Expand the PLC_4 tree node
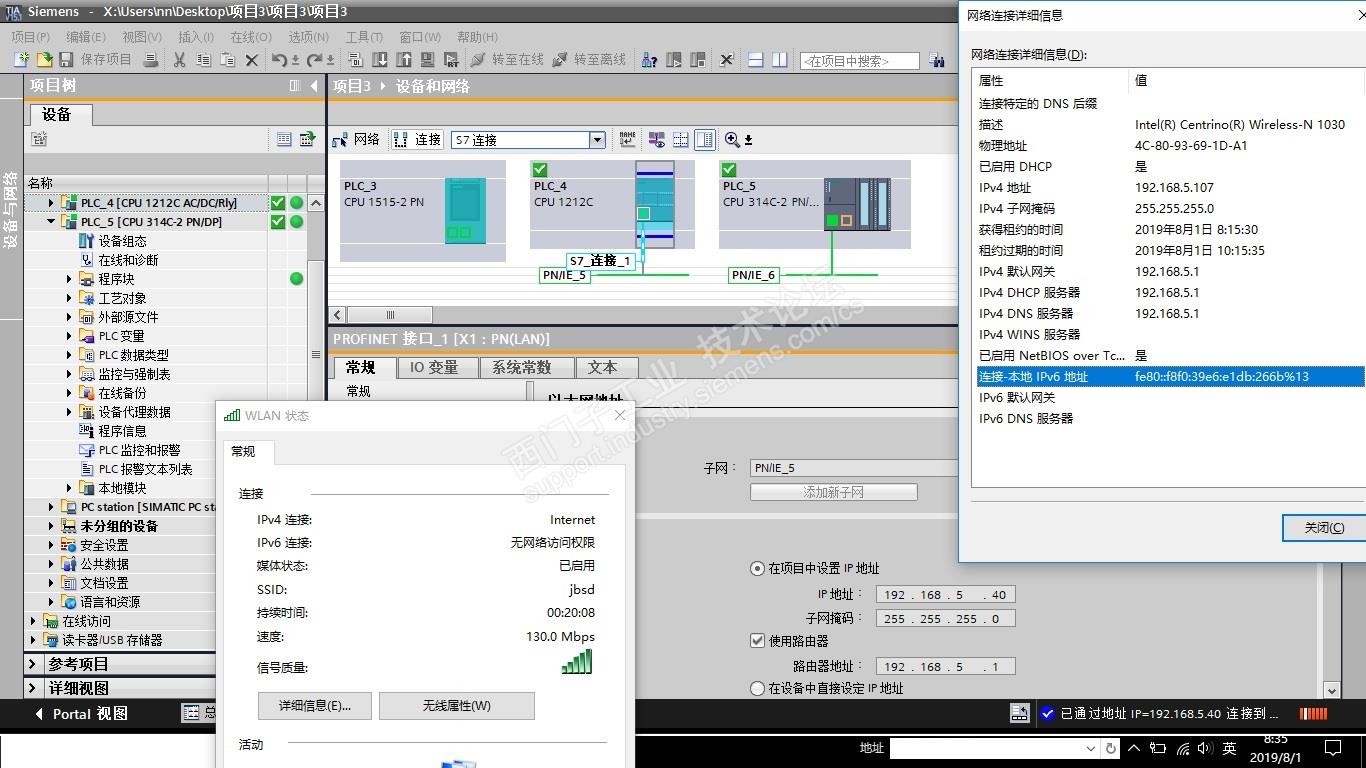This screenshot has width=1366, height=768. point(51,203)
